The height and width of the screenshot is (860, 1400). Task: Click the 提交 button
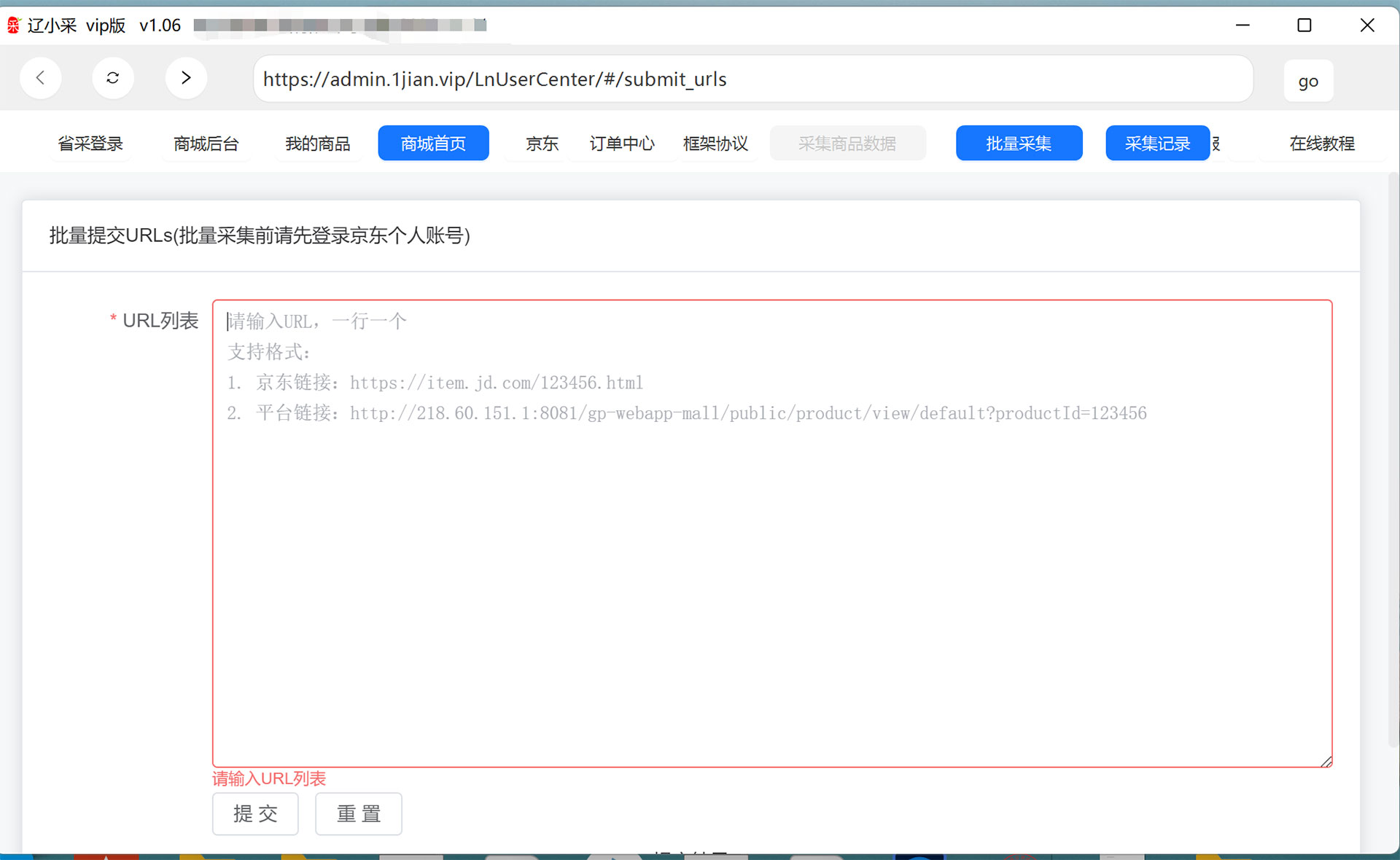(255, 813)
